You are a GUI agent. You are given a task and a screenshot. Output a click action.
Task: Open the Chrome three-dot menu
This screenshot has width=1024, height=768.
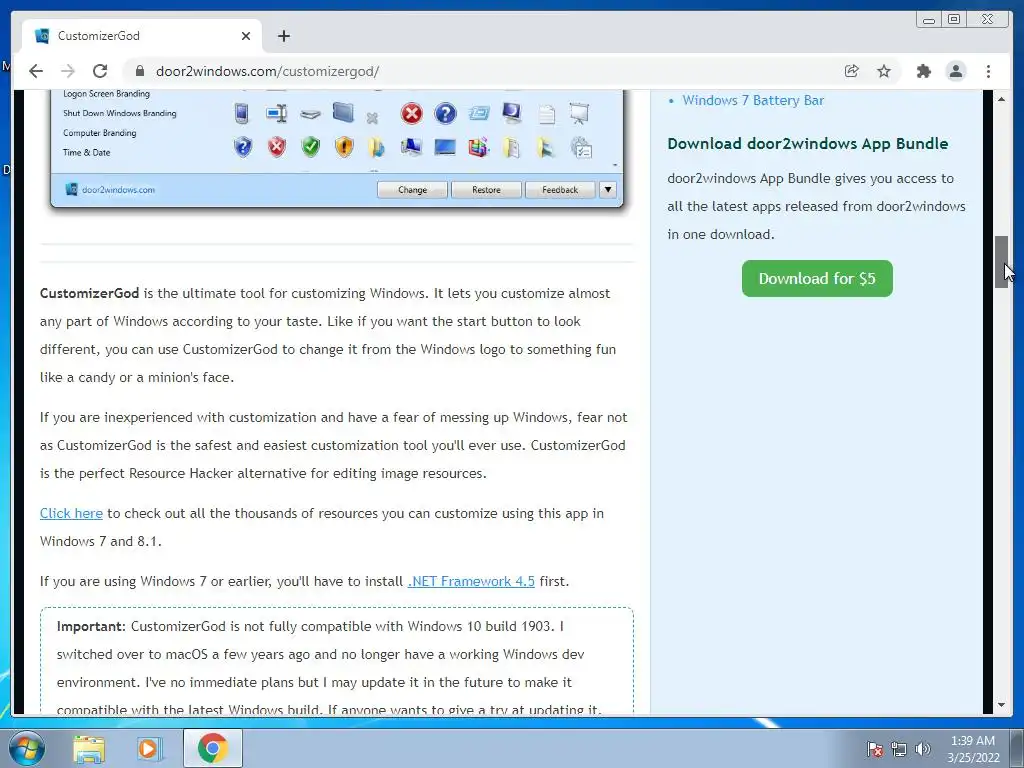[x=988, y=71]
